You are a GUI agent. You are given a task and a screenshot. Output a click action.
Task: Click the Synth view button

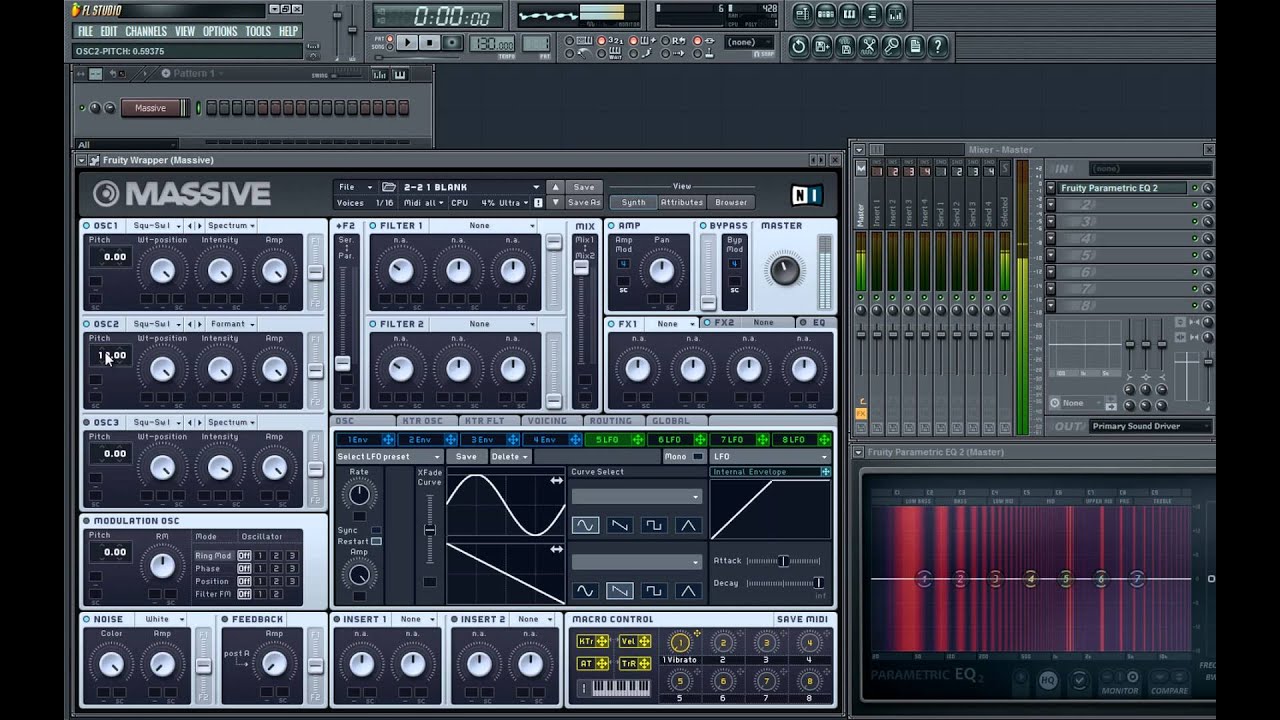(x=633, y=203)
